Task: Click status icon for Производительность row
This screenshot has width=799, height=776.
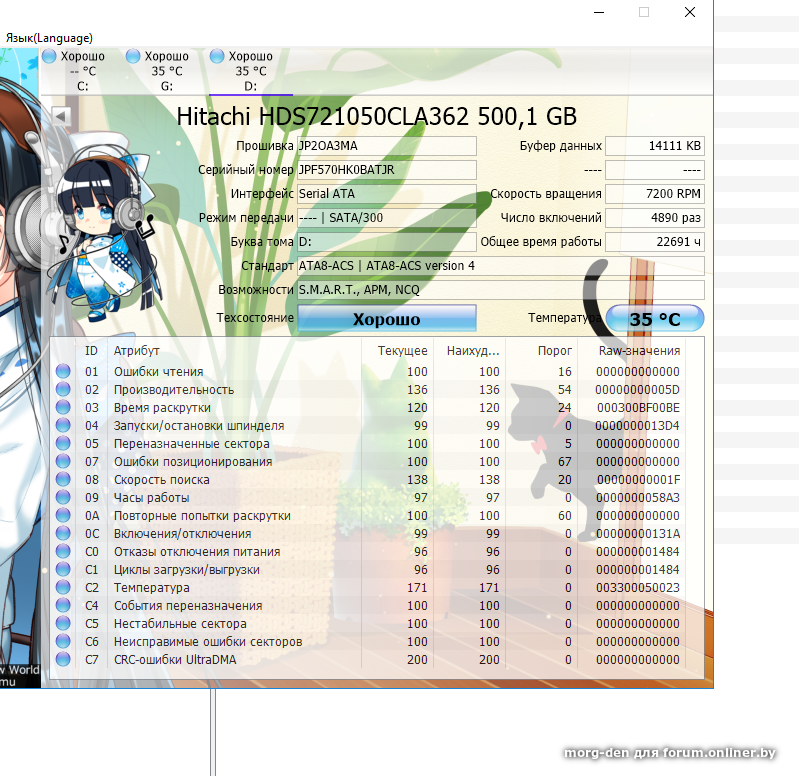Action: pos(63,389)
